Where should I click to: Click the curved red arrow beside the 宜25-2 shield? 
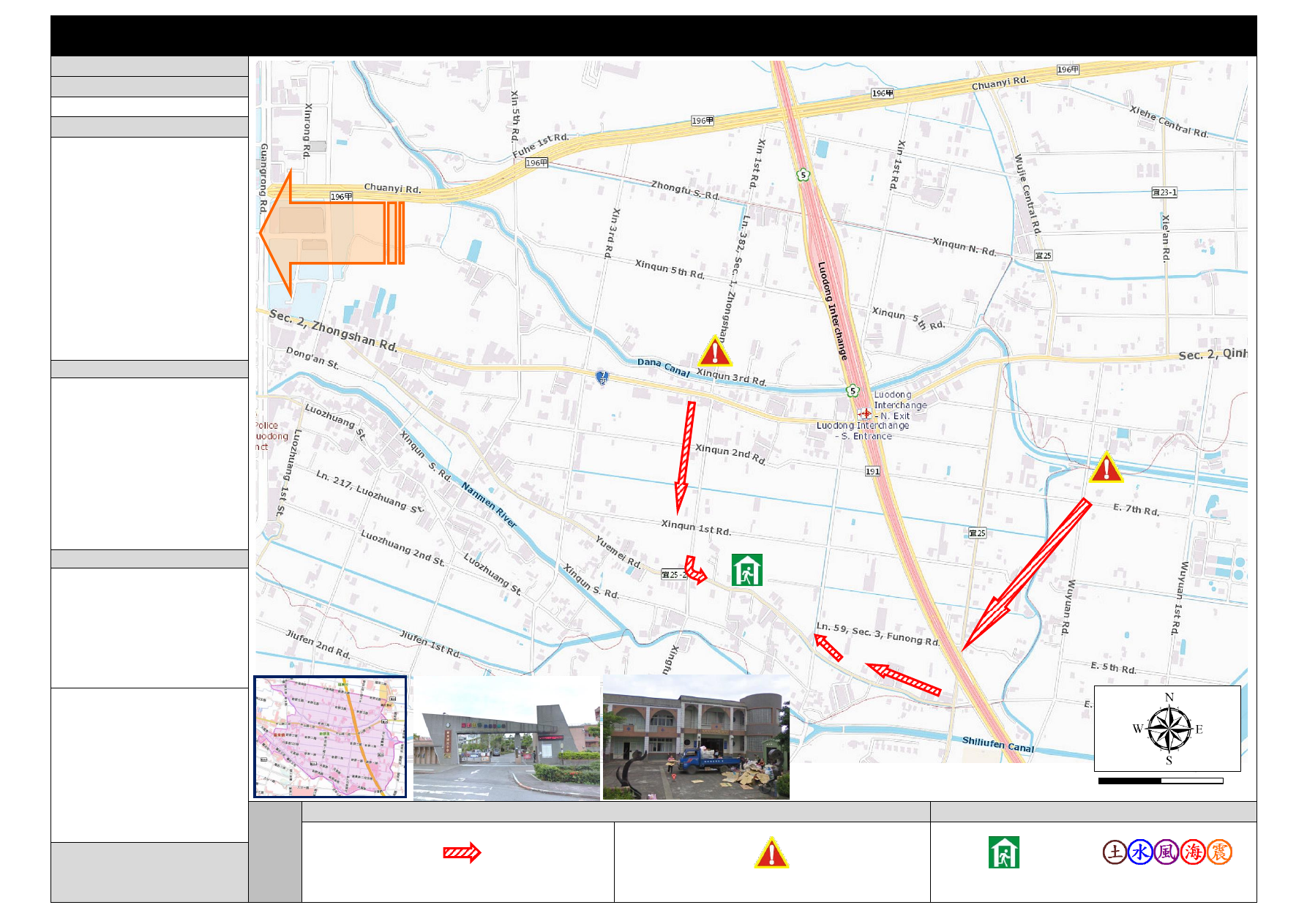coord(695,570)
